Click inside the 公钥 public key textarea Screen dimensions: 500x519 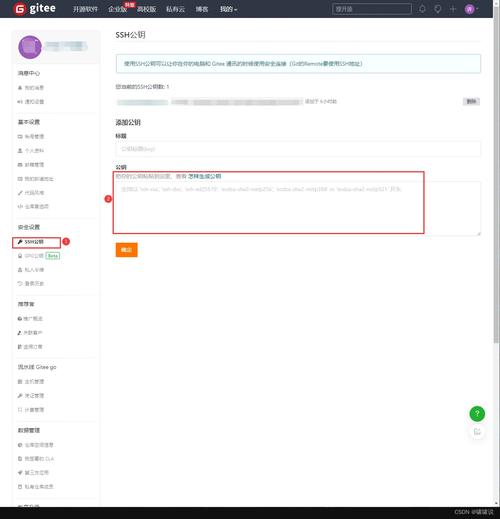[298, 208]
